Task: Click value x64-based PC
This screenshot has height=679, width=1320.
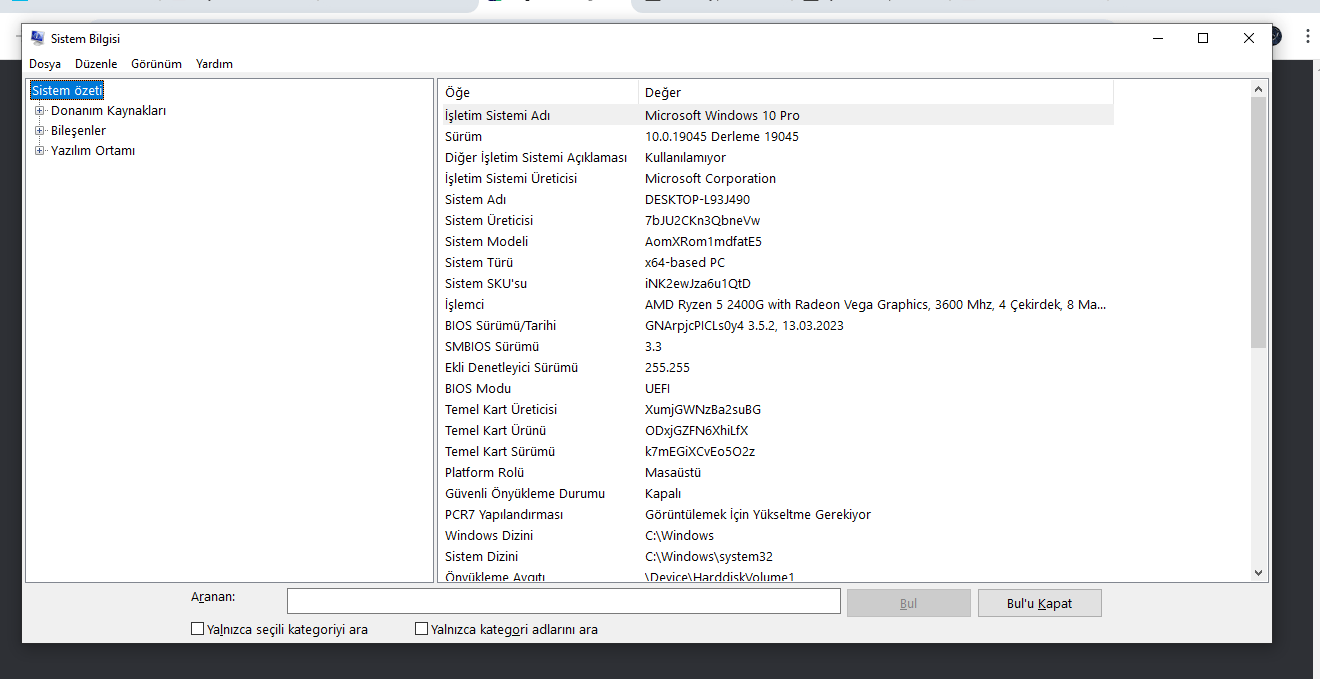Action: coord(684,262)
